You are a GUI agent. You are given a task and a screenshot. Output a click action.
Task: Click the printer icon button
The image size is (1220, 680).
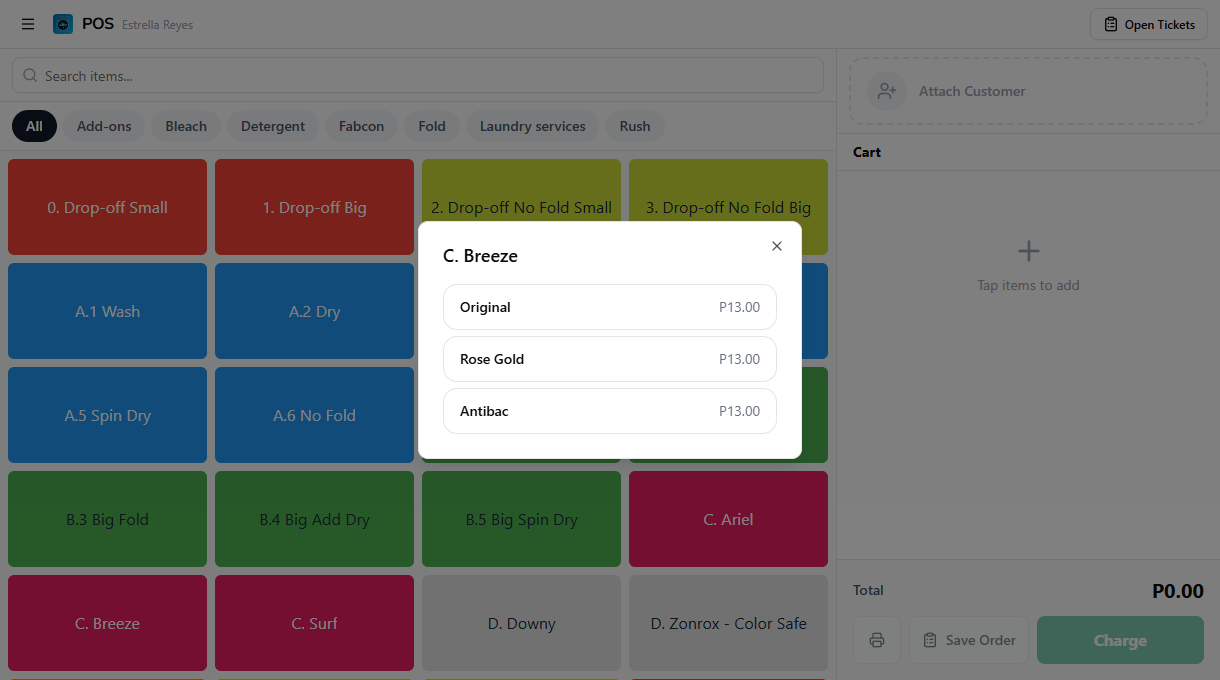(x=877, y=640)
